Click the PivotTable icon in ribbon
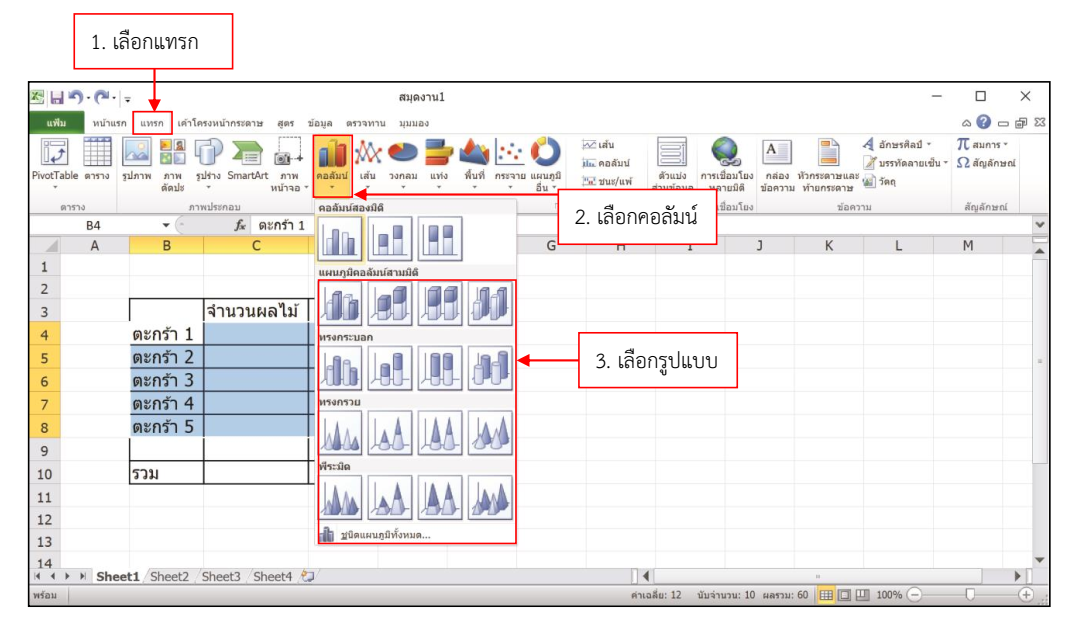This screenshot has width=1070, height=620. pos(56,160)
